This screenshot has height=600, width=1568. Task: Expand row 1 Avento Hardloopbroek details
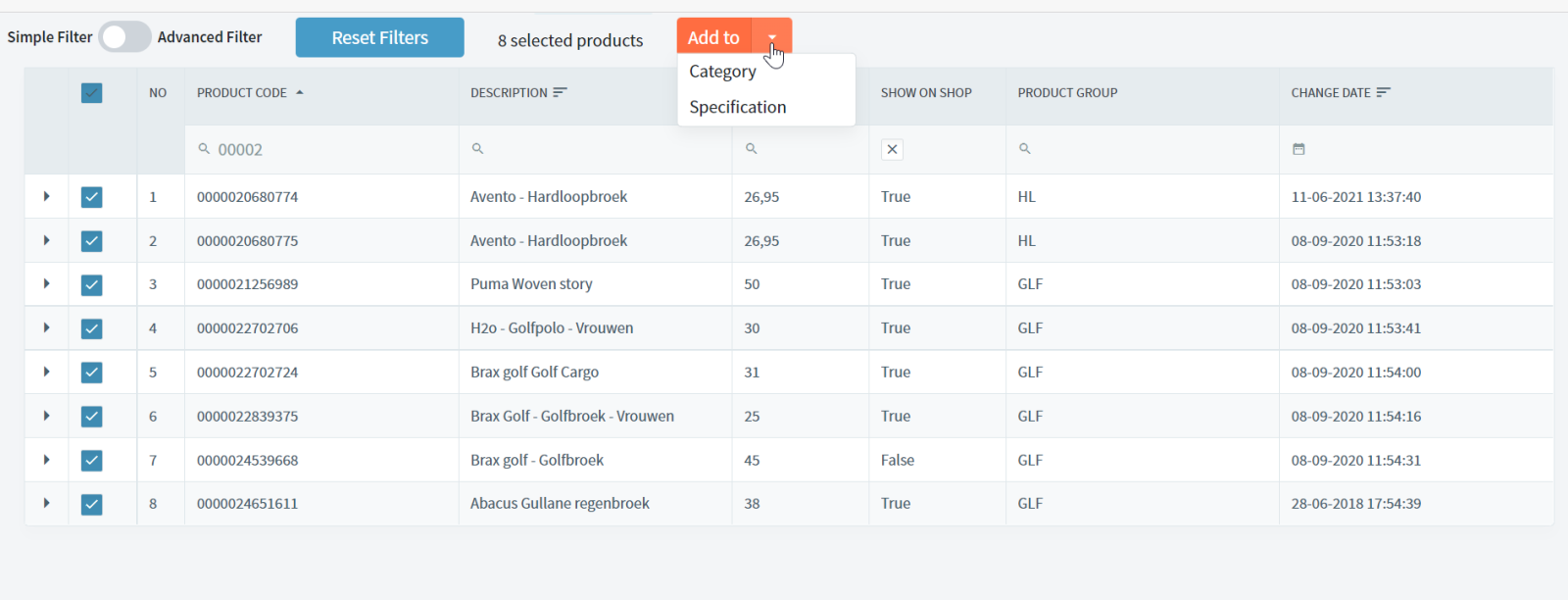[46, 197]
